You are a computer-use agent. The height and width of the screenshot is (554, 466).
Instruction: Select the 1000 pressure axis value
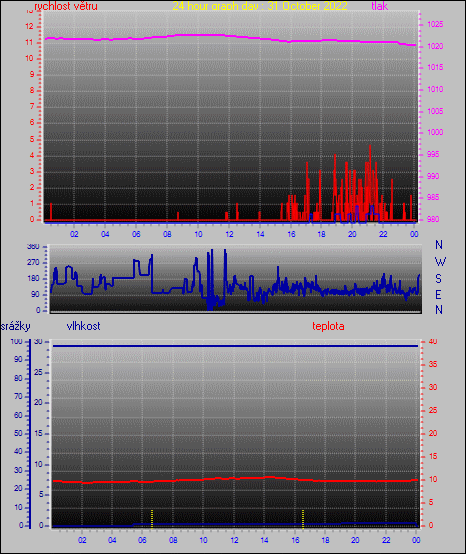(x=435, y=132)
